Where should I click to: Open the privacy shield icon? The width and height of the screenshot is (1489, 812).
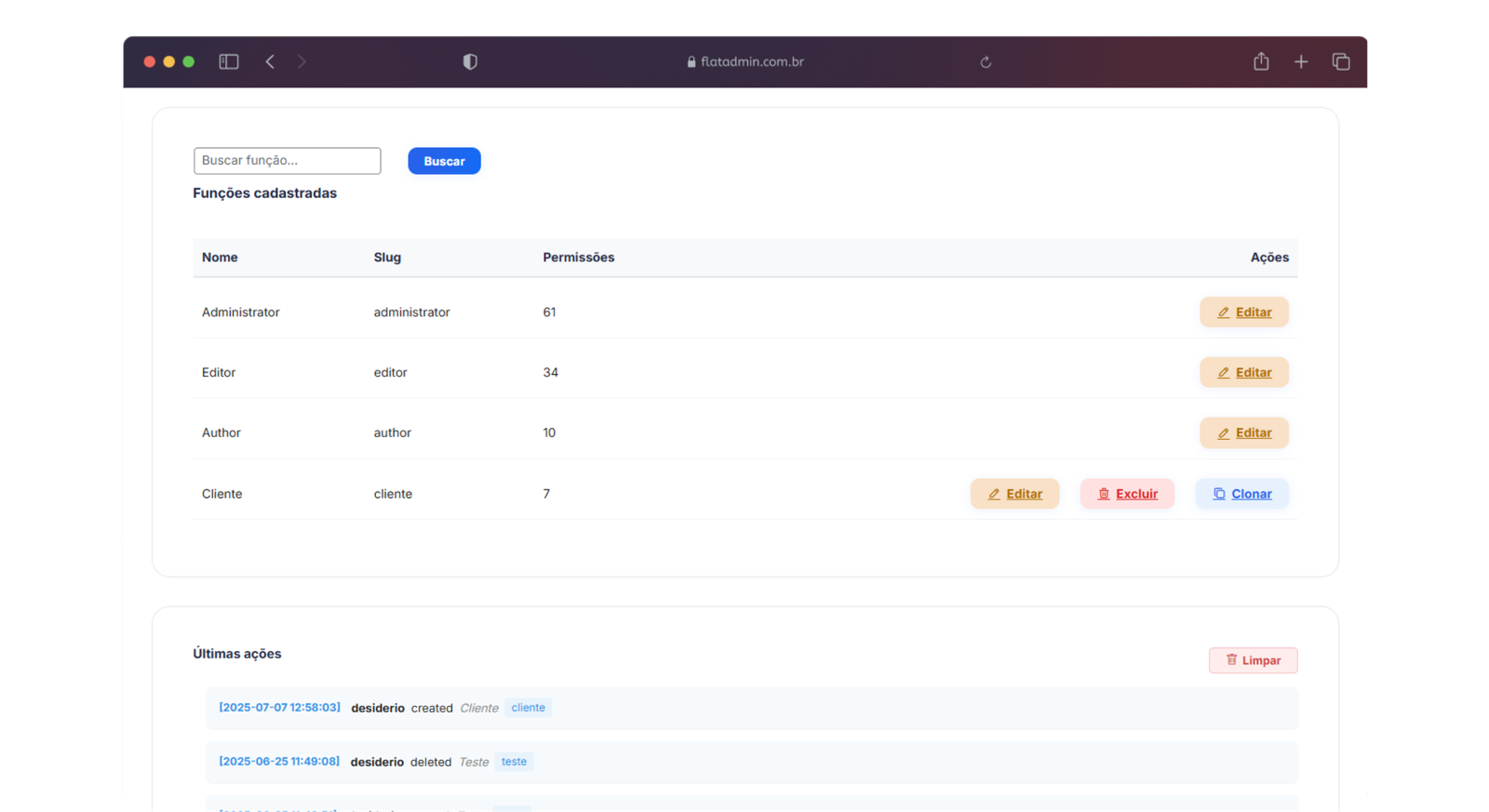tap(470, 61)
